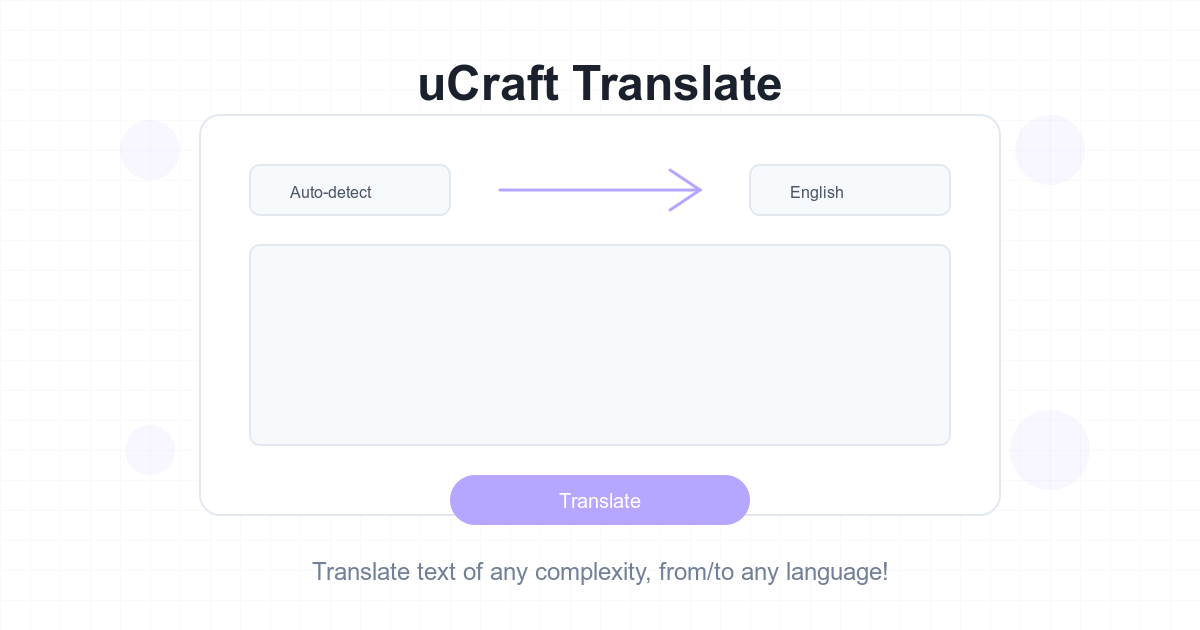Viewport: 1200px width, 630px height.
Task: Click the empty bottom area of the text box
Action: 600,420
